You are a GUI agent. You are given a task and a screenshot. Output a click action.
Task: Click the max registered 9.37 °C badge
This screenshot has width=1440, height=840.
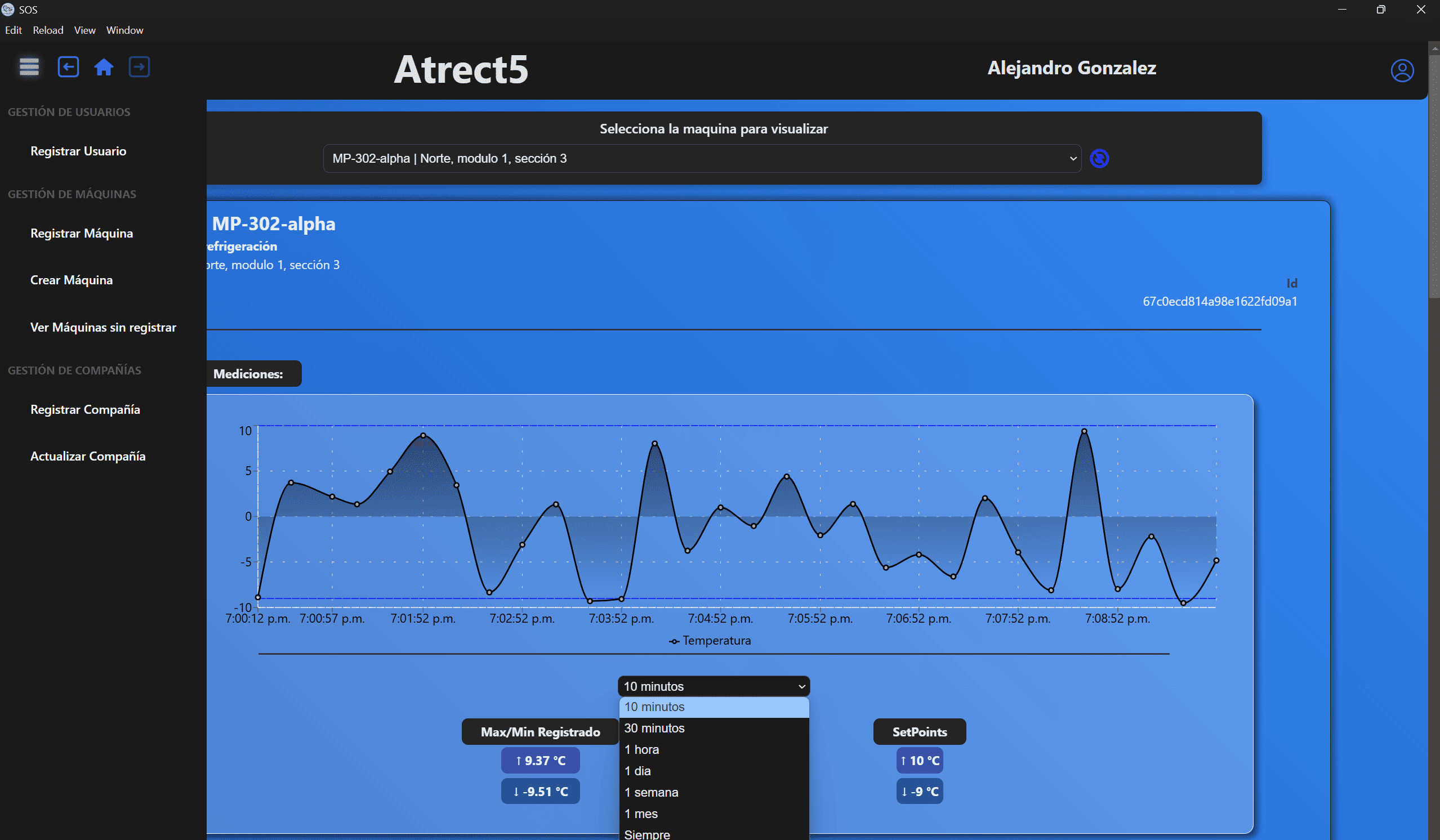tap(541, 761)
